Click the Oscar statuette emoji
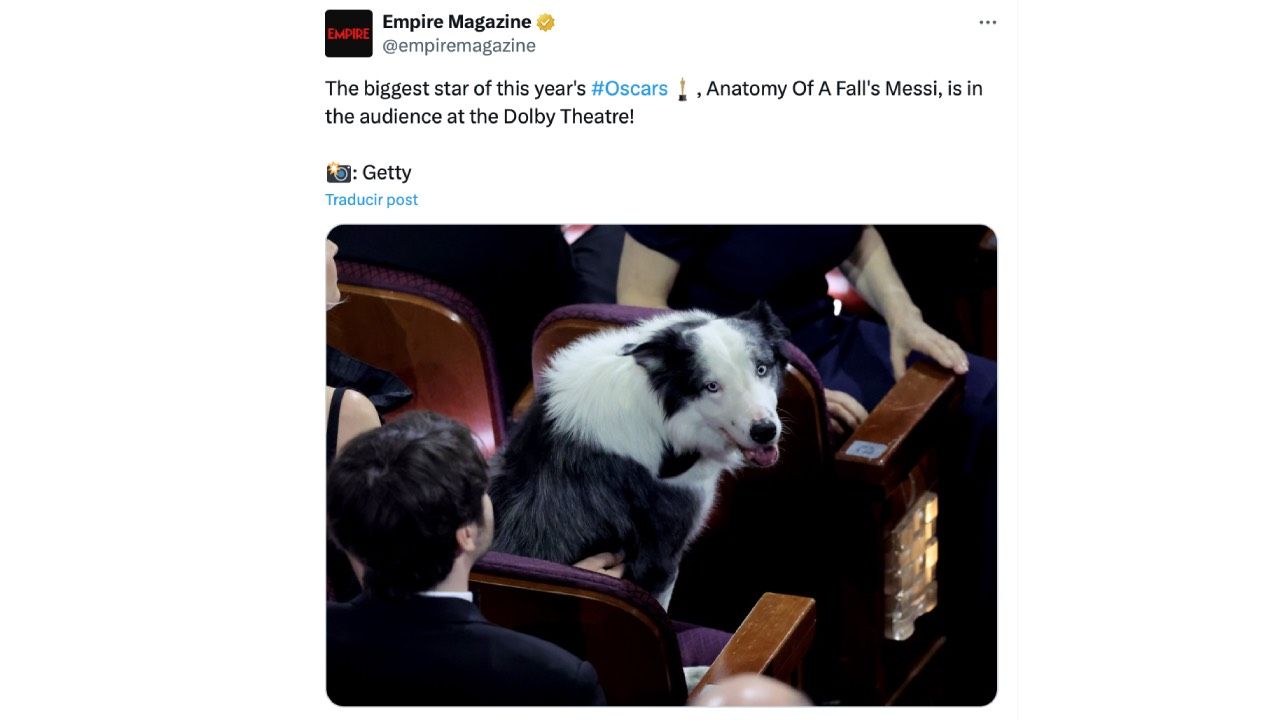Screen dimensions: 1280x720 [682, 89]
